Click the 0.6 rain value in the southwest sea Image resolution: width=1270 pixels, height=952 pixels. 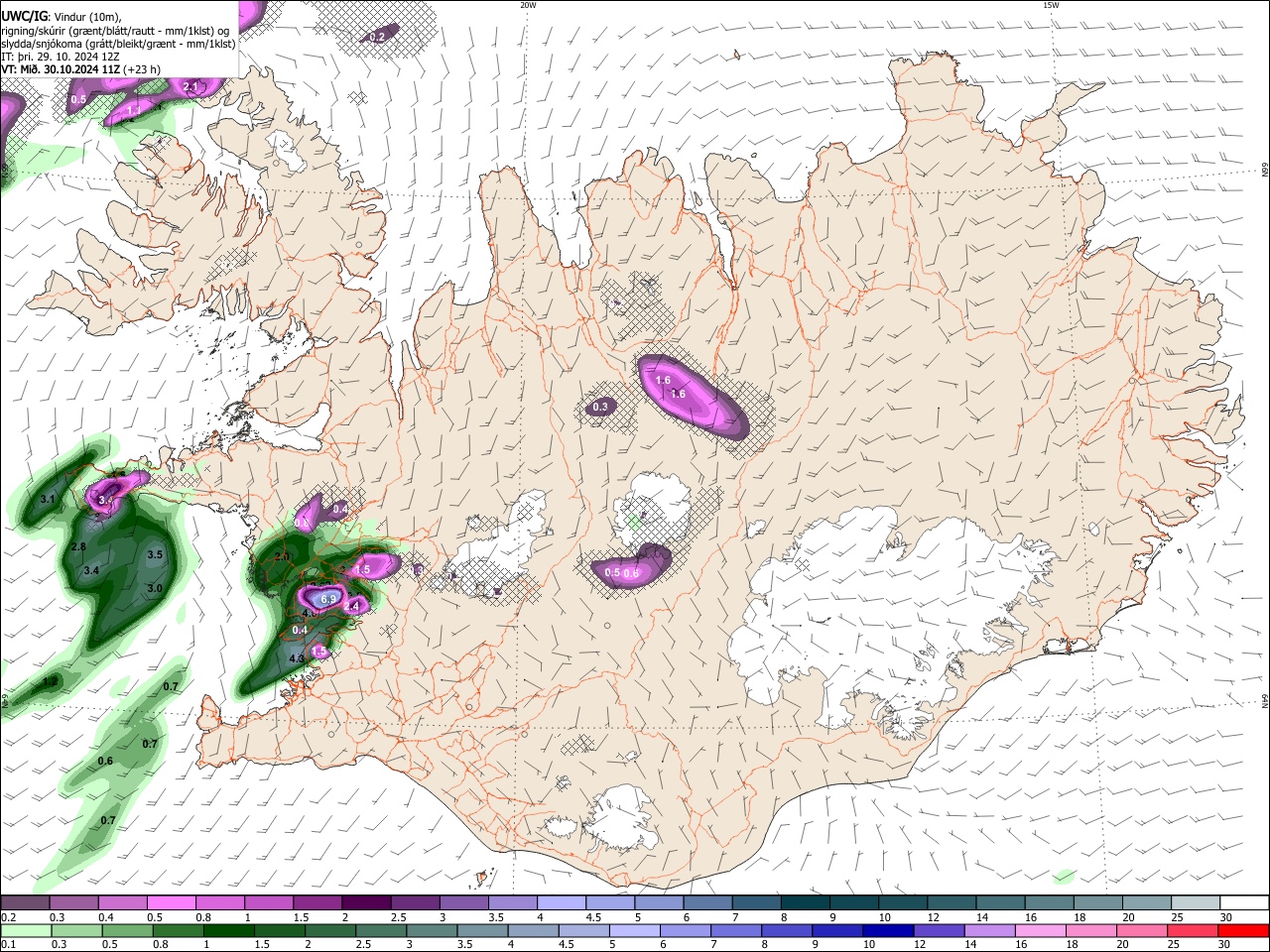pos(105,761)
